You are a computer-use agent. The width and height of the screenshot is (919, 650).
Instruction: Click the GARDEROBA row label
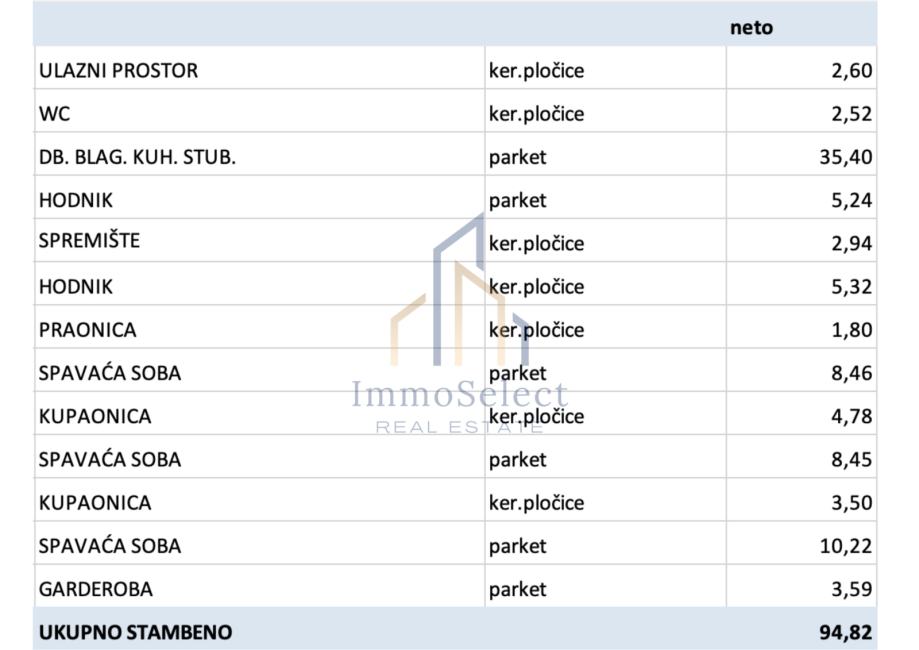(x=95, y=589)
